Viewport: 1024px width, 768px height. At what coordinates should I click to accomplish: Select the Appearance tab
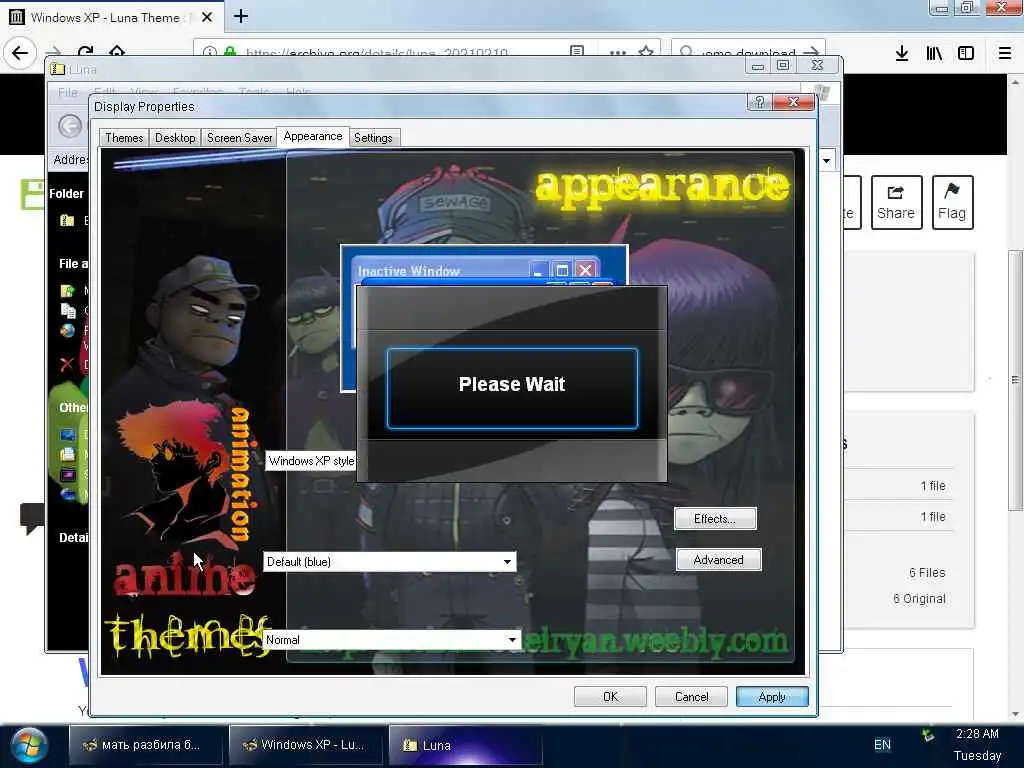pyautogui.click(x=313, y=136)
